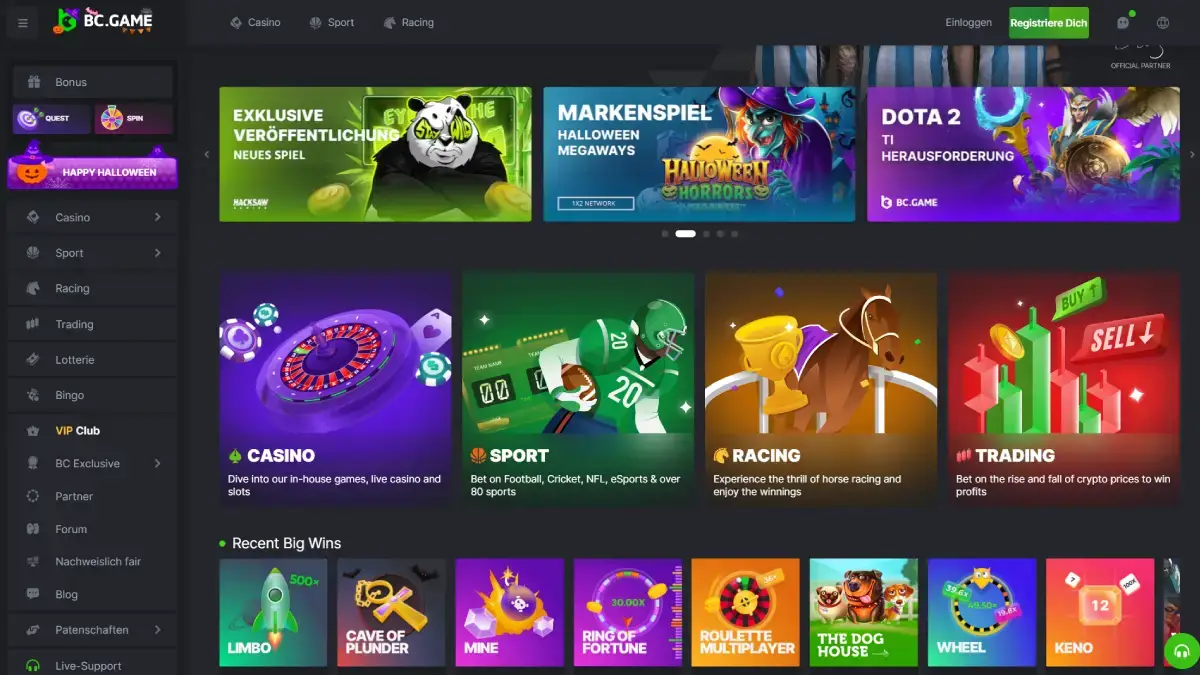Expand the Casino sidebar submenu chevron
This screenshot has width=1200, height=675.
(158, 217)
